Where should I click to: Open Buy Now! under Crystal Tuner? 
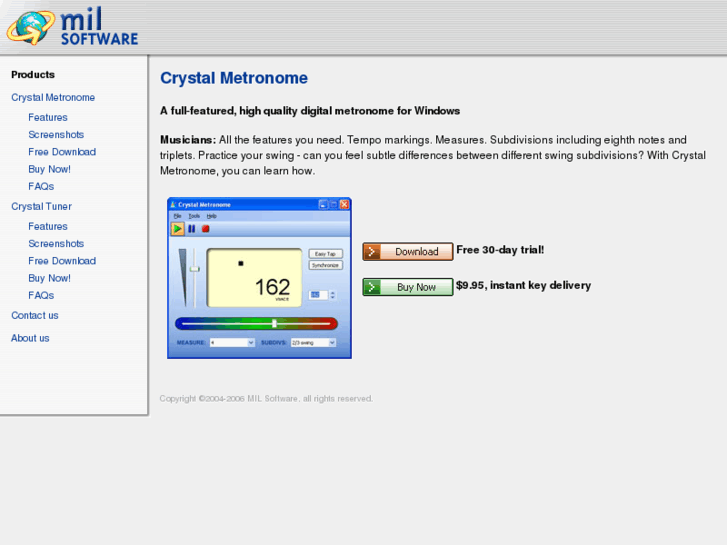[50, 278]
